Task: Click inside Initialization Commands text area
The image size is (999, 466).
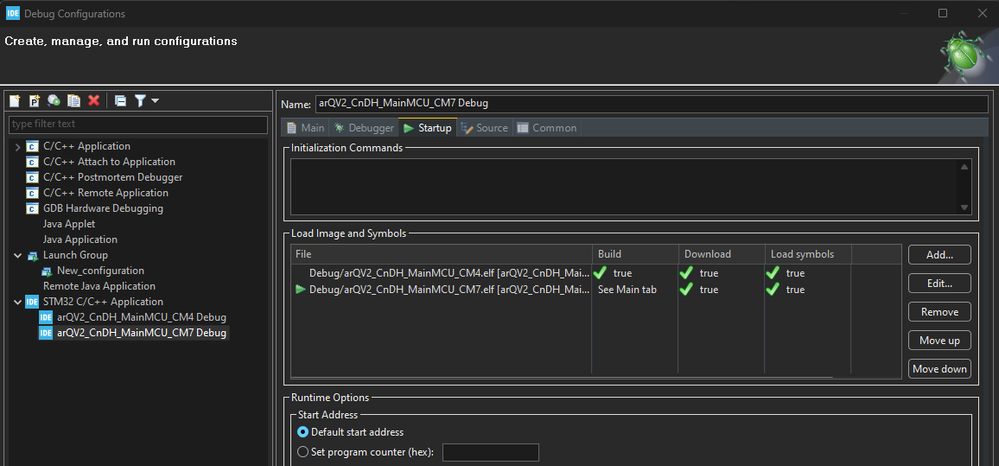Action: (x=624, y=186)
